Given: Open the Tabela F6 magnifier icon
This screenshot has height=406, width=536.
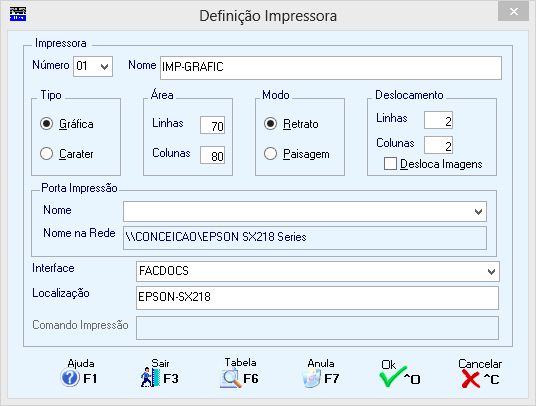Looking at the screenshot, I should click(230, 378).
